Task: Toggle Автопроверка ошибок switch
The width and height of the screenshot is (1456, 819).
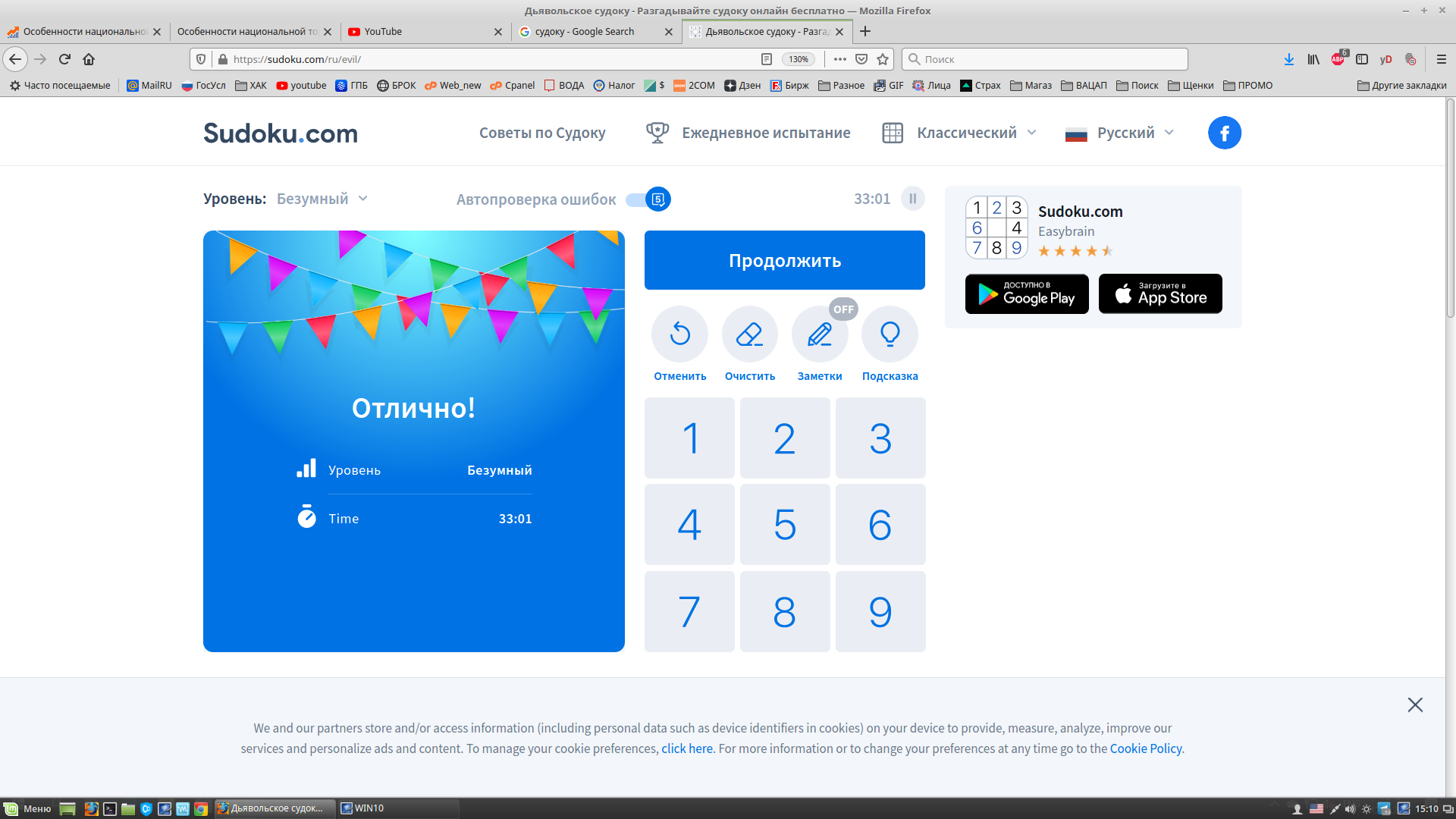Action: [648, 199]
